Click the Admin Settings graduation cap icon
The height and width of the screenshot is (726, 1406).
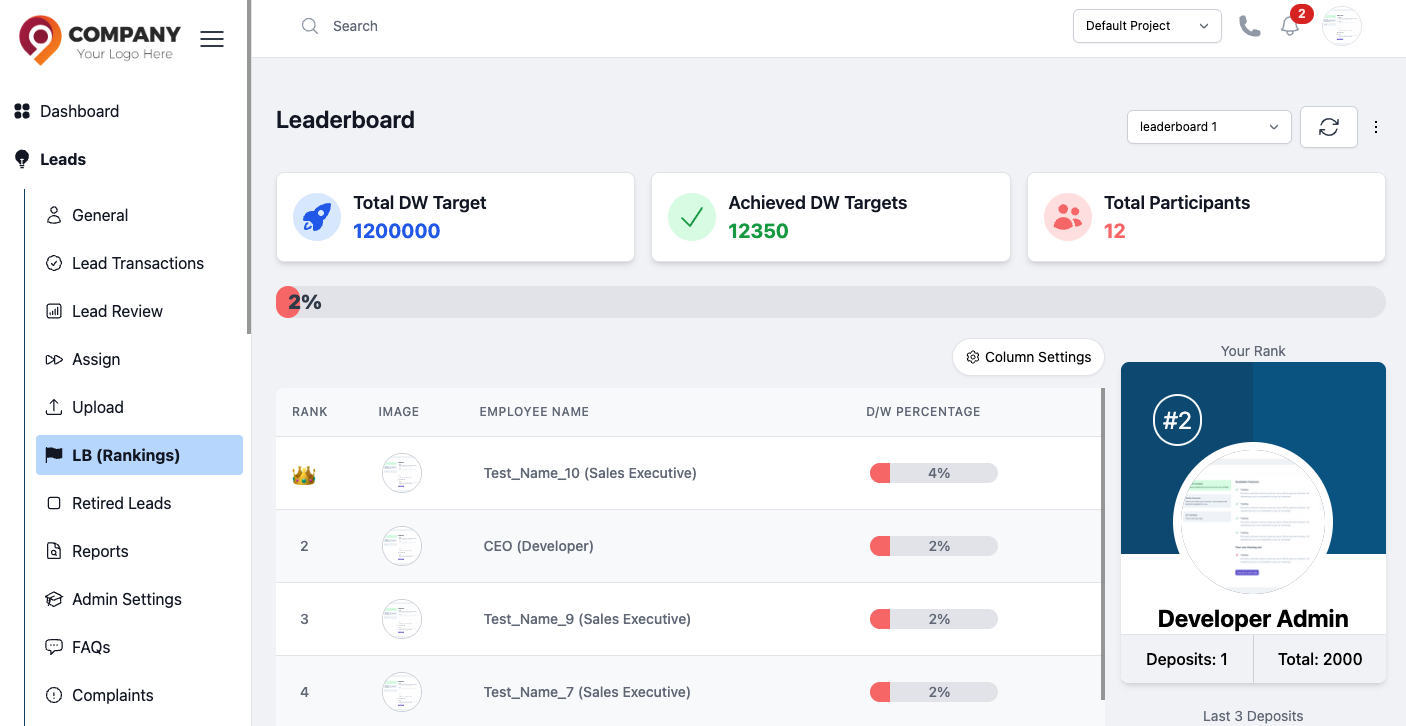(54, 599)
